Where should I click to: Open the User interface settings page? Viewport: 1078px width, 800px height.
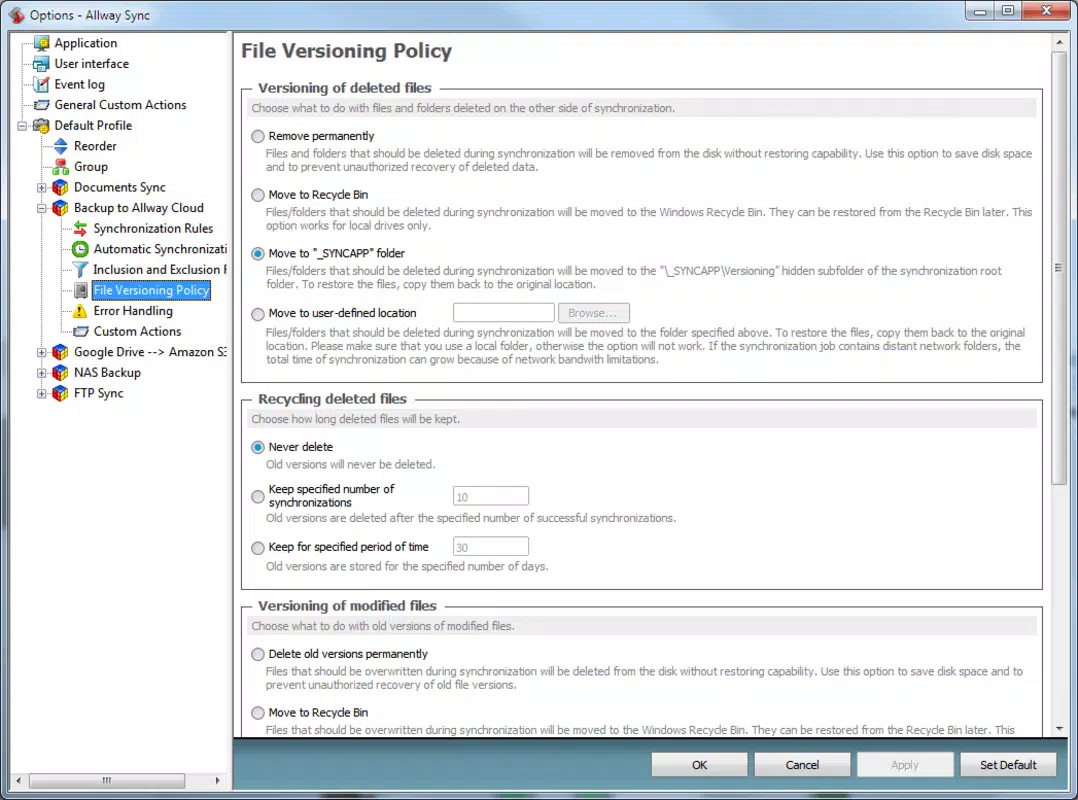91,63
